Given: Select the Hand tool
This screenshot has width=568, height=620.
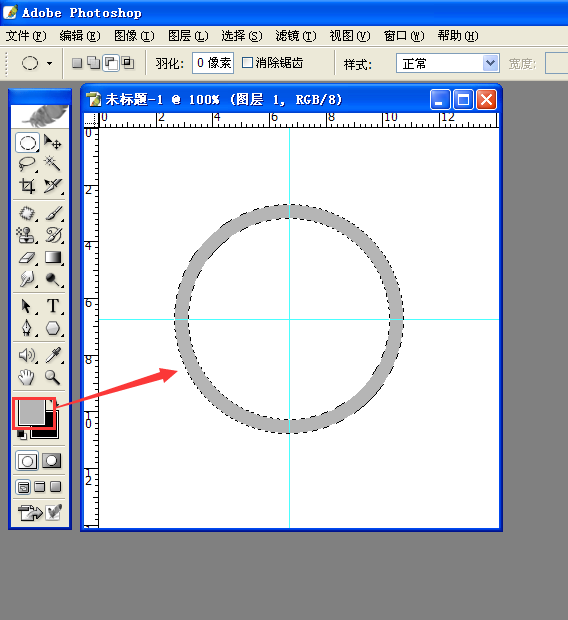Looking at the screenshot, I should [x=27, y=377].
